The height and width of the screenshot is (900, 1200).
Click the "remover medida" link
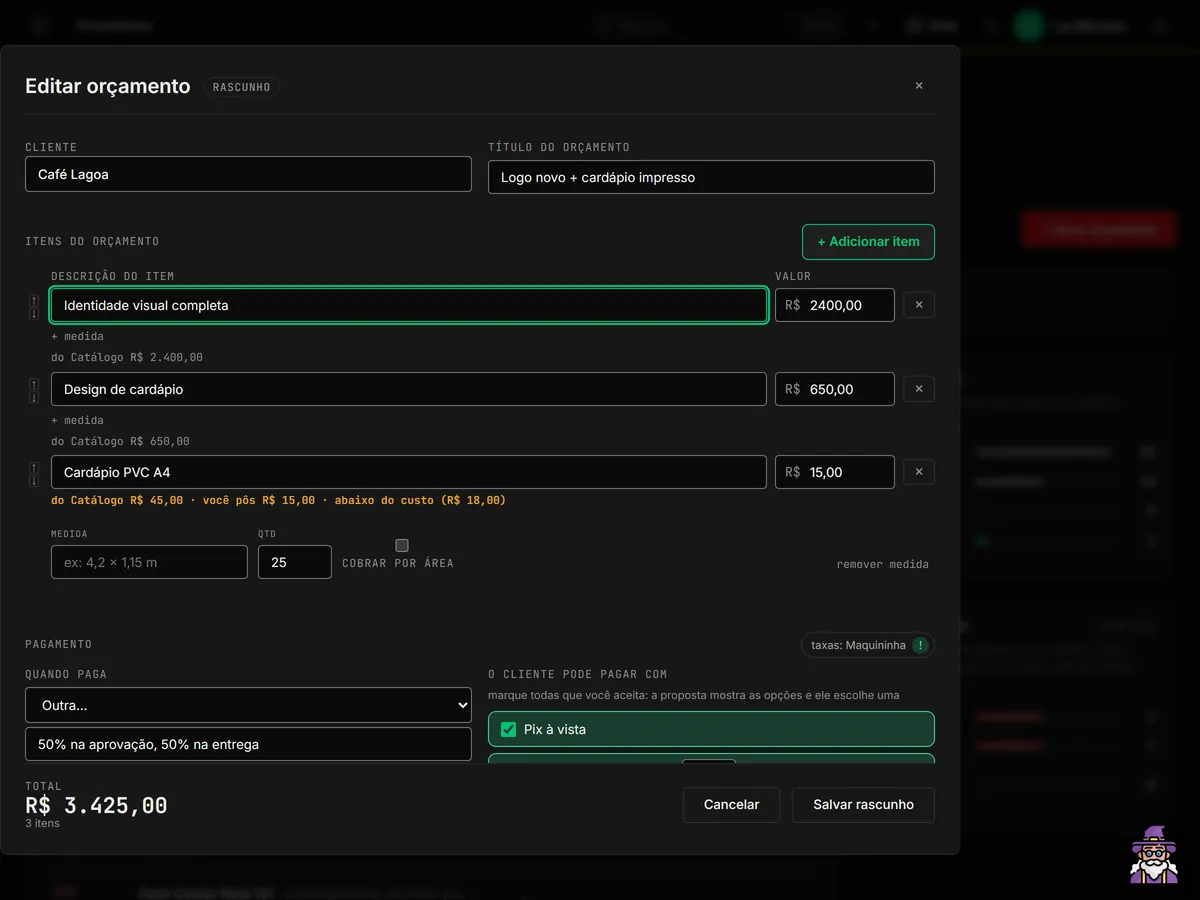(883, 565)
